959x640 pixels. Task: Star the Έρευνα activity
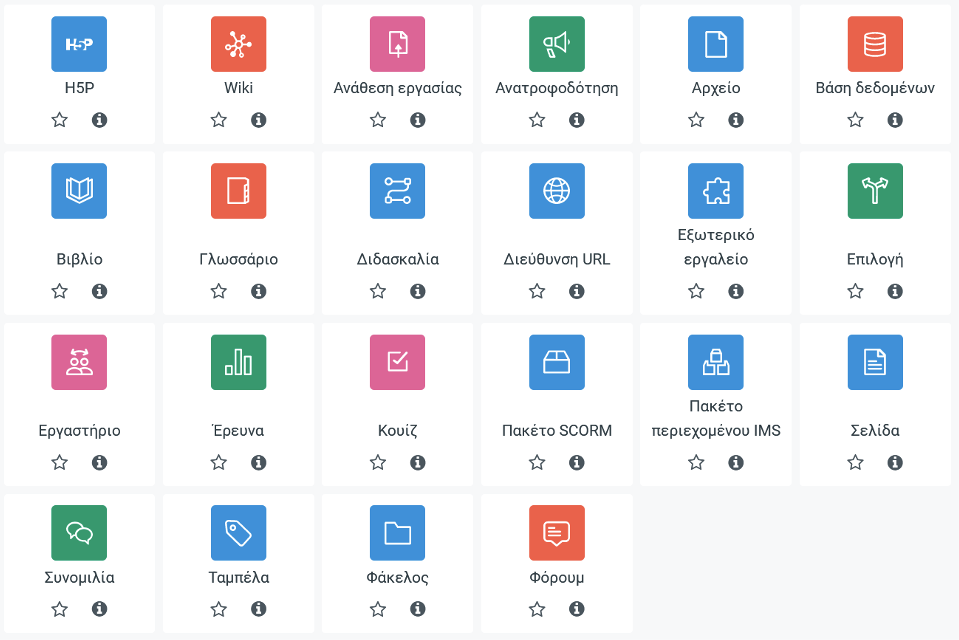click(x=219, y=462)
